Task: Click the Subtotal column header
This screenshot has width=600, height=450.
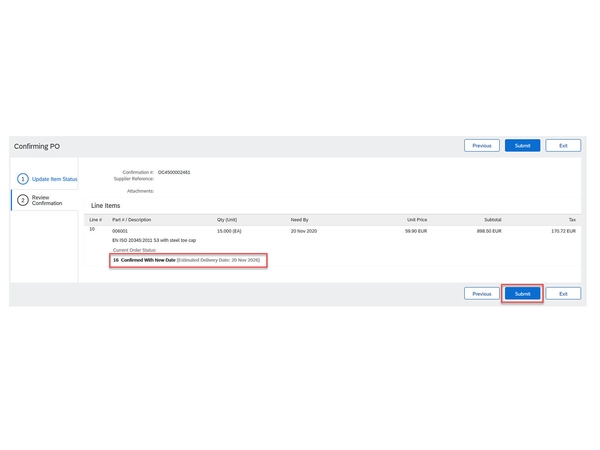Action: point(492,219)
